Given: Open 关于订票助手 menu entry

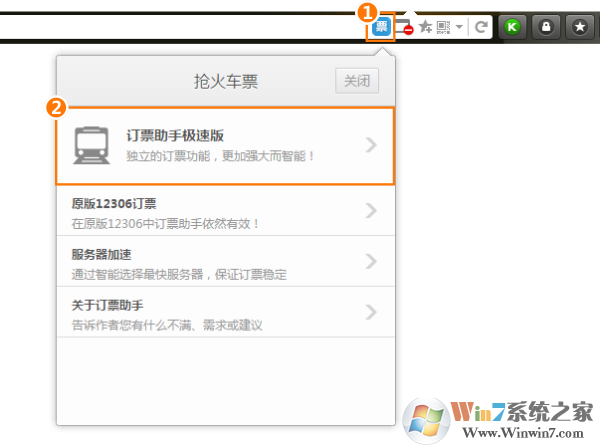Looking at the screenshot, I should 225,312.
